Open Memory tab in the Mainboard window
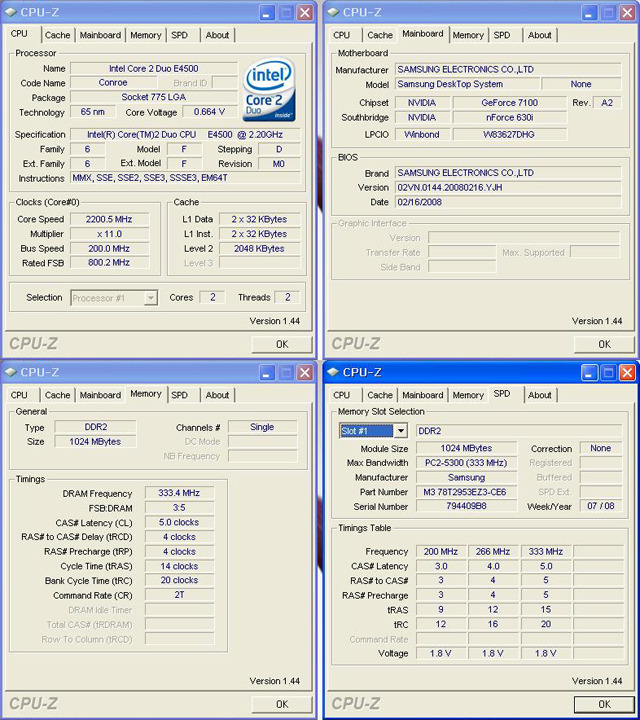Screen dimensions: 640x720 [x=468, y=35]
